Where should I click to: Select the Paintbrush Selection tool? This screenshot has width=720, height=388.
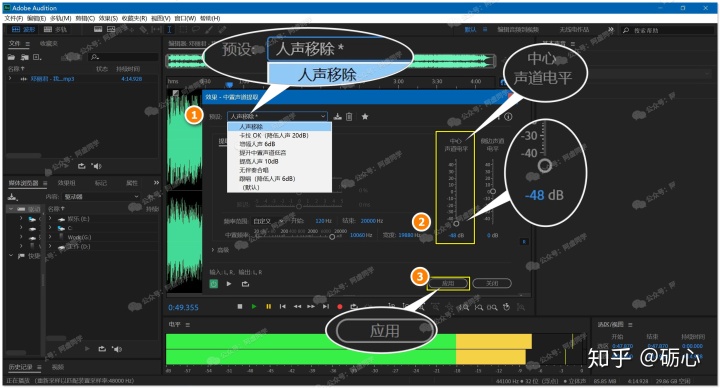(209, 29)
